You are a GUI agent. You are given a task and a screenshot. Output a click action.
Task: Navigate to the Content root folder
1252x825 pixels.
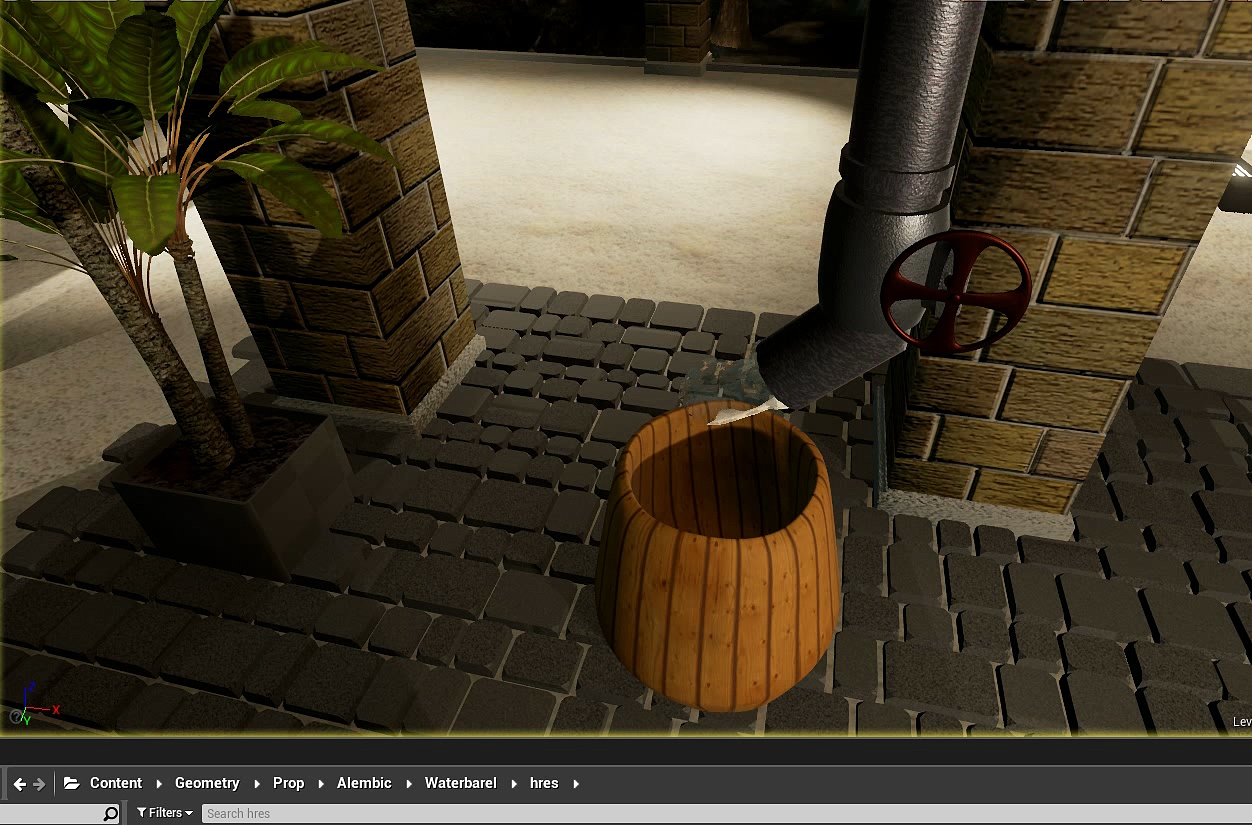click(116, 783)
